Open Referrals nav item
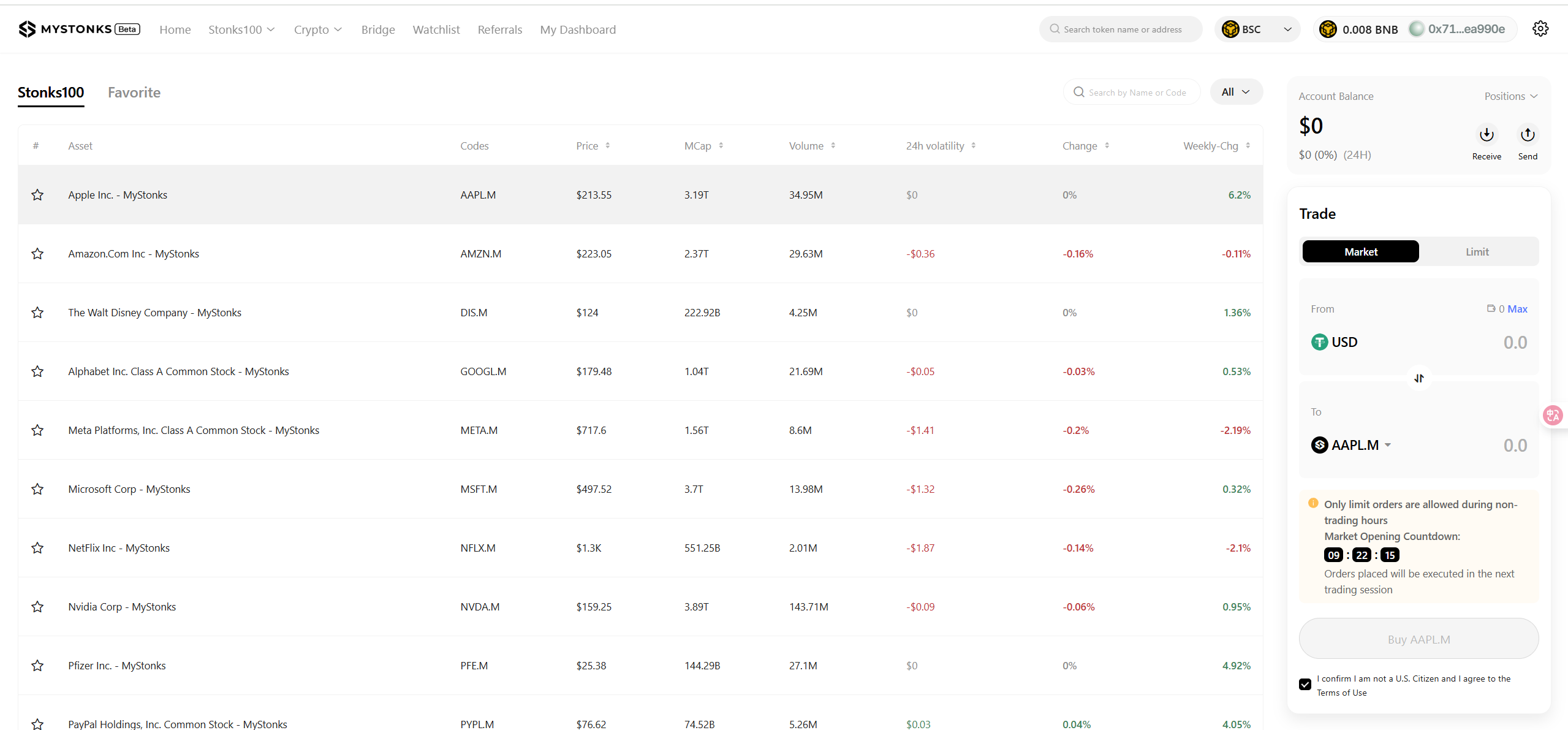The image size is (1568, 730). click(x=500, y=29)
